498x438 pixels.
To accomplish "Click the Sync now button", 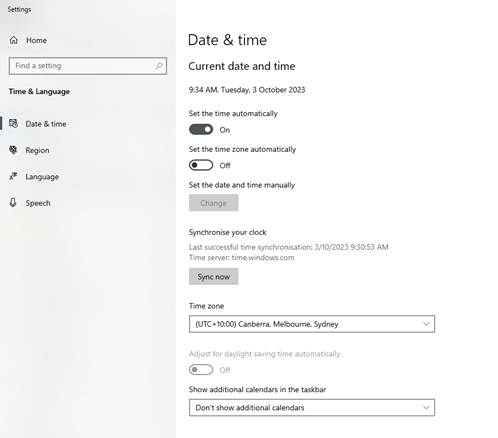I will coord(214,277).
